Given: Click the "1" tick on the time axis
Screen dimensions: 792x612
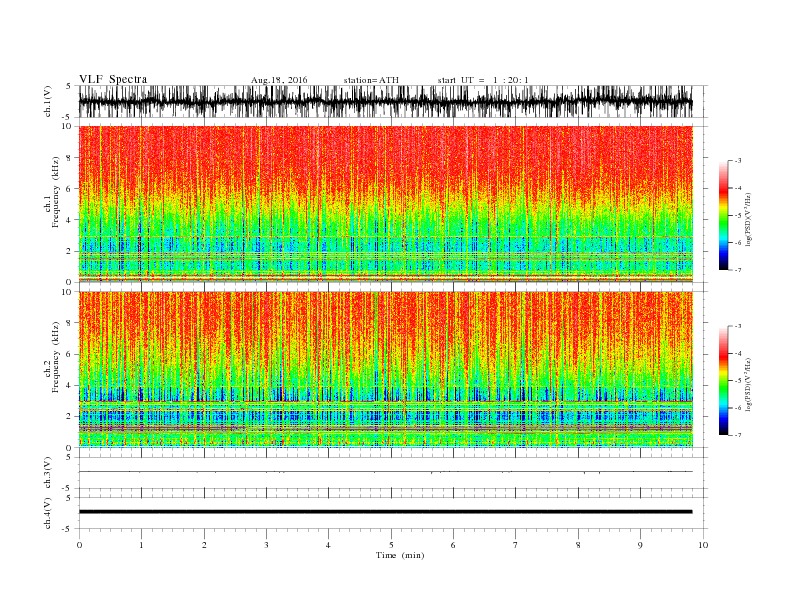Looking at the screenshot, I should pos(141,545).
